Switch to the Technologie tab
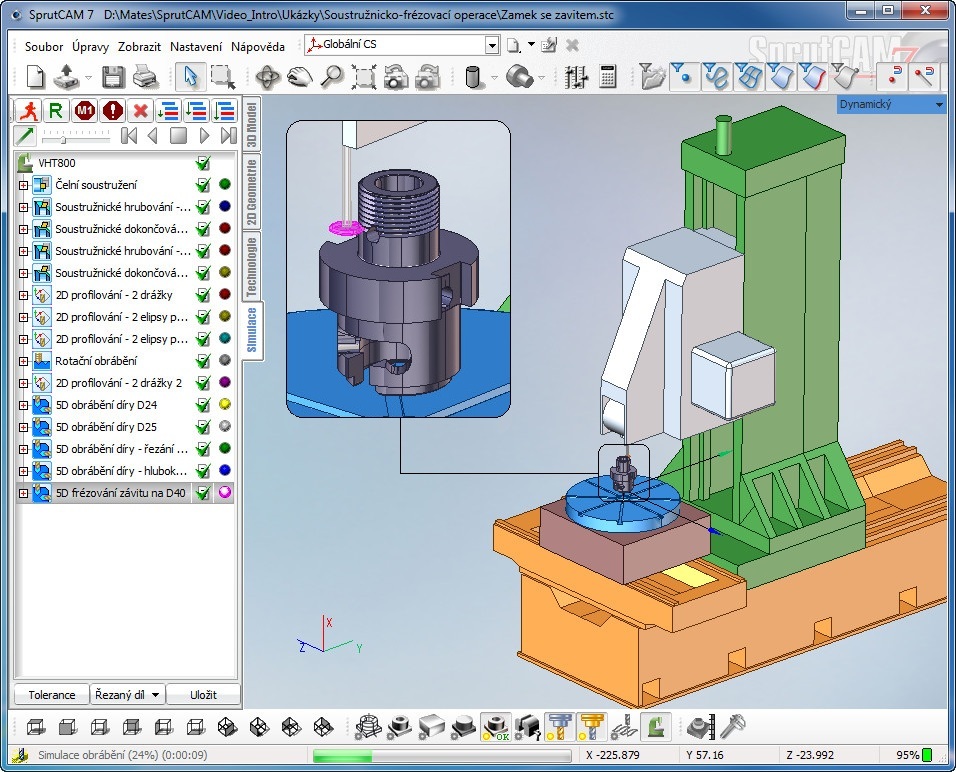 click(252, 265)
